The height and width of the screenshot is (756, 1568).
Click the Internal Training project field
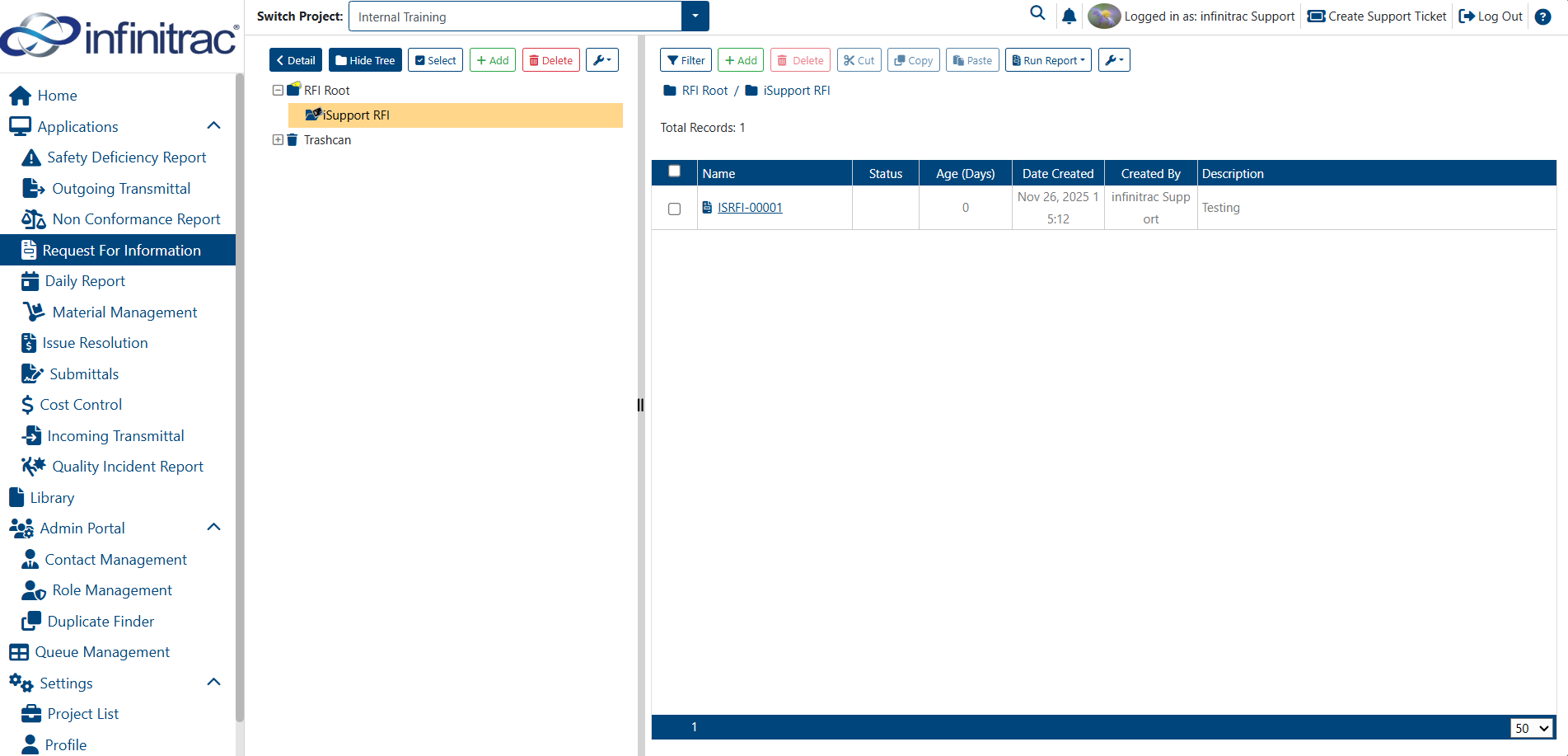[x=515, y=16]
